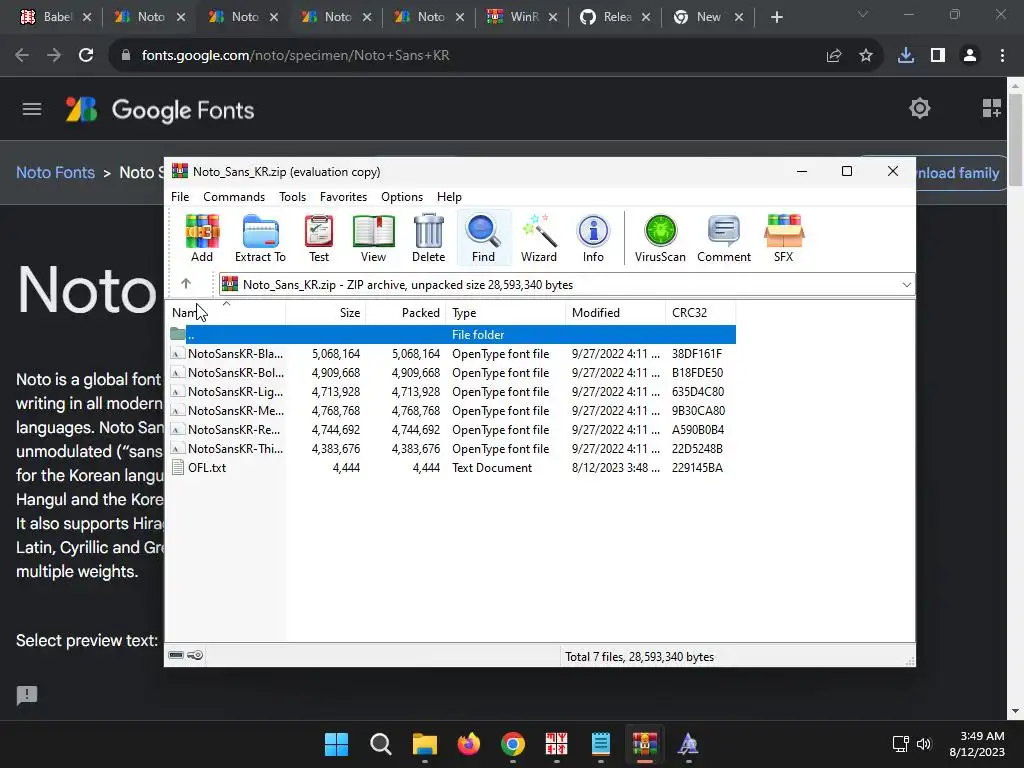The height and width of the screenshot is (768, 1024).
Task: Select NotoSansKR-Thi... font file
Action: 452,448
